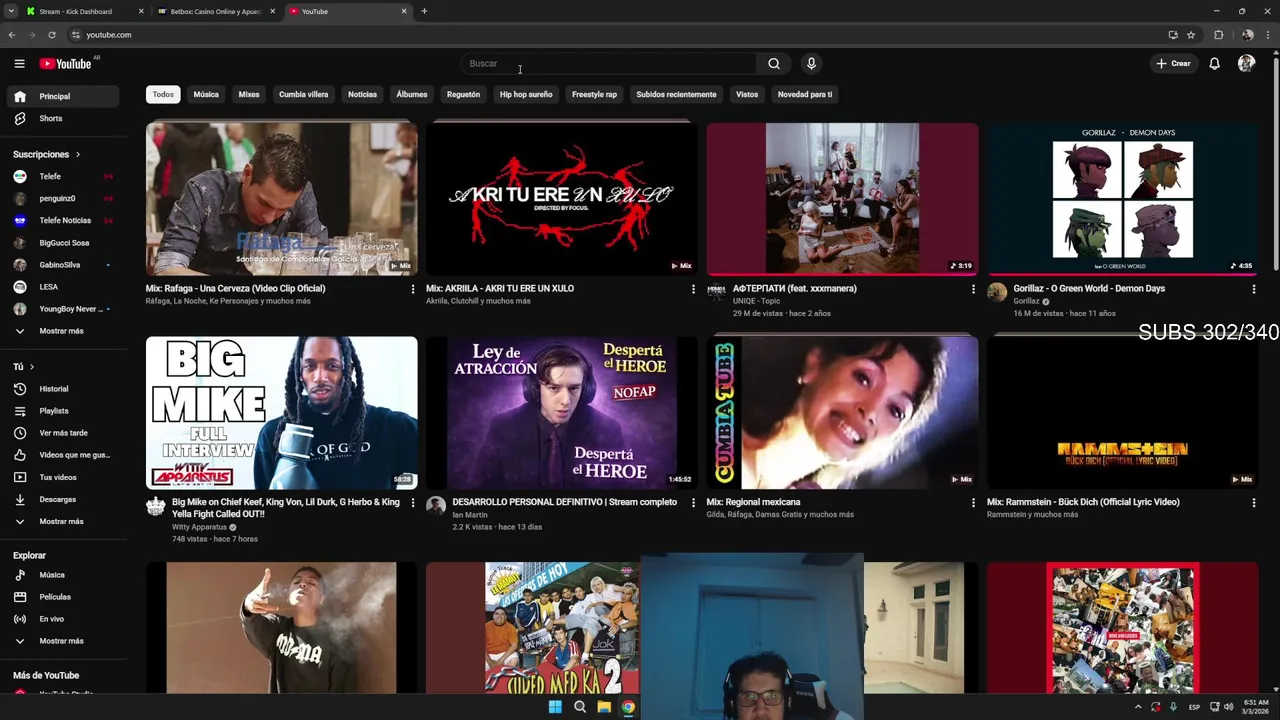Open the account avatar menu
Image resolution: width=1280 pixels, height=720 pixels.
tap(1246, 63)
